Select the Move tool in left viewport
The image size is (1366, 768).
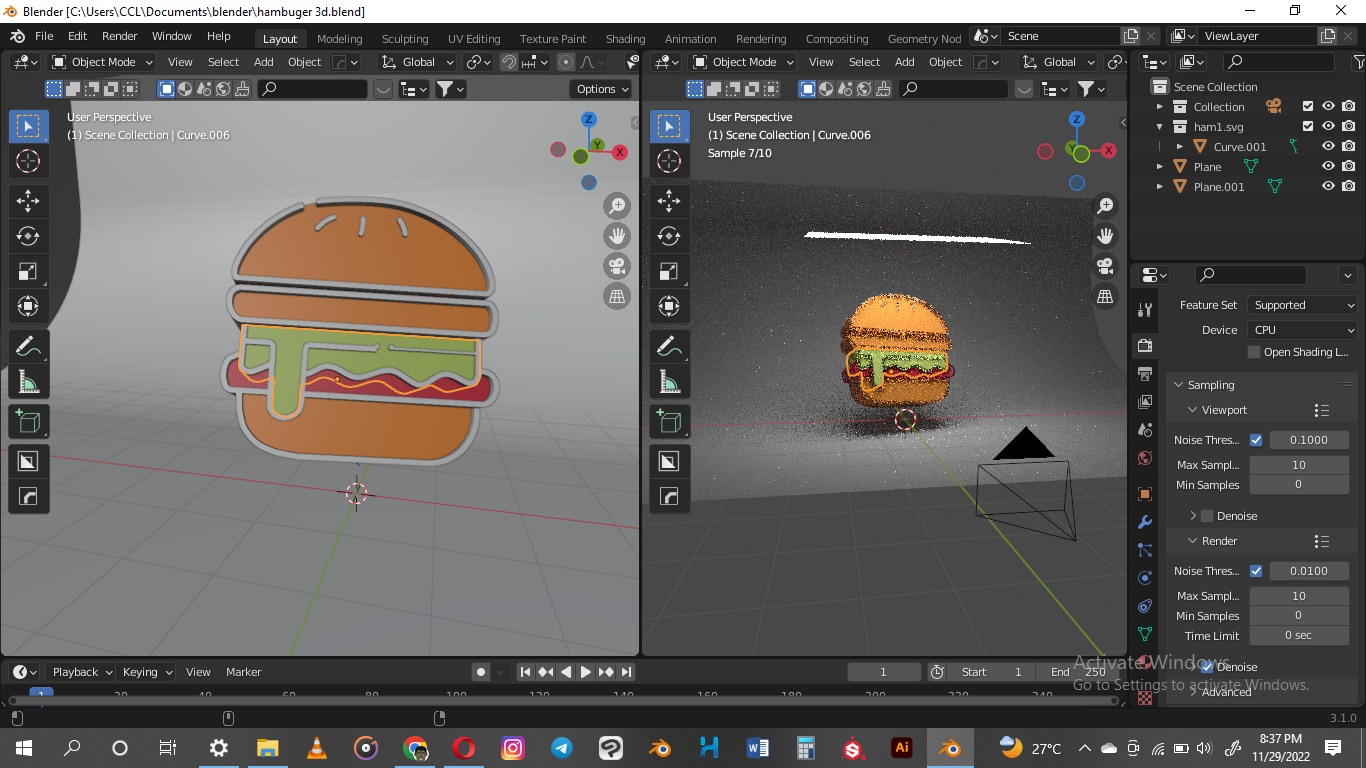point(28,201)
